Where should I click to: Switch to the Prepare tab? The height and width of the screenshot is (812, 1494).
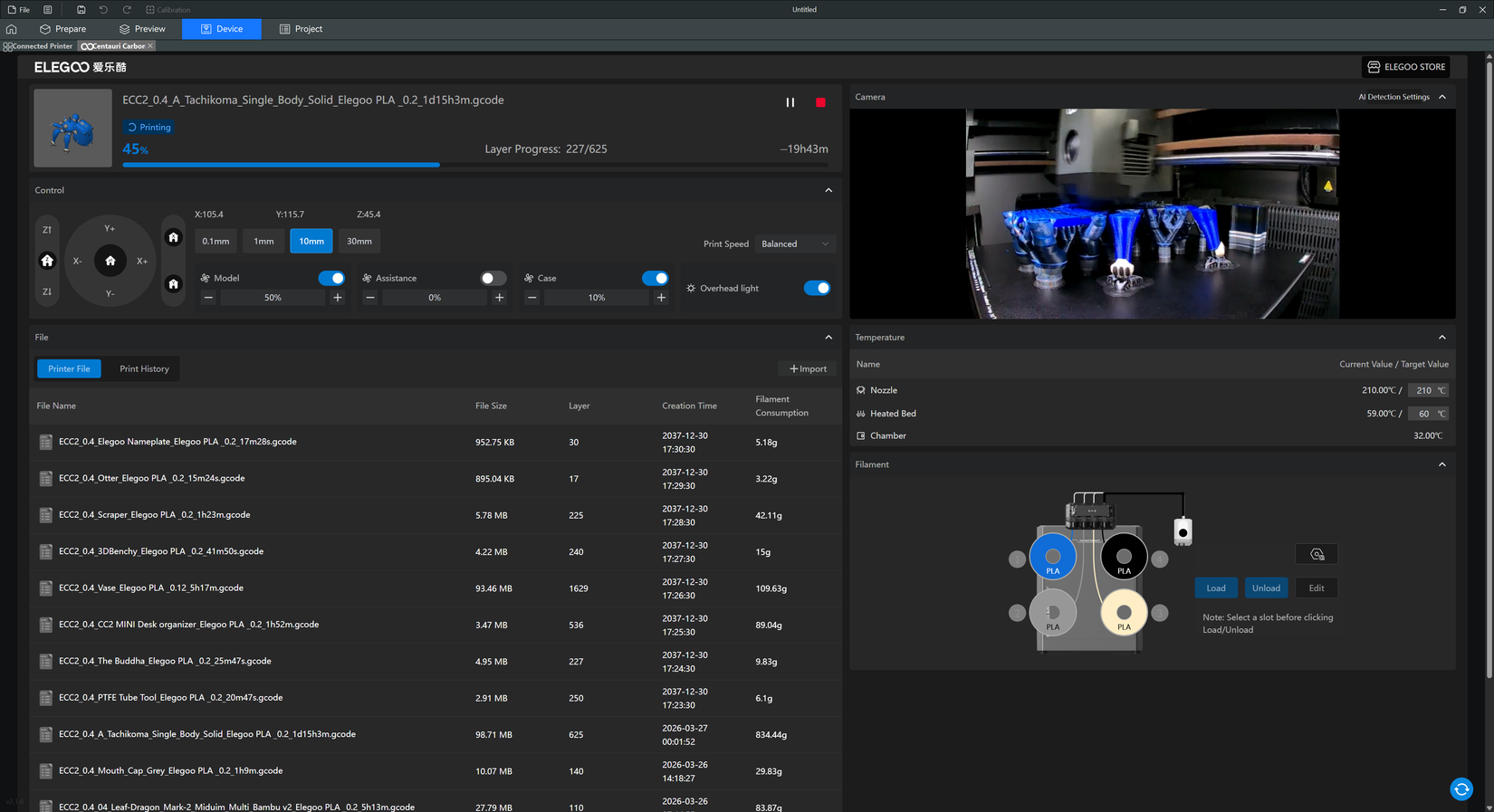click(x=62, y=29)
